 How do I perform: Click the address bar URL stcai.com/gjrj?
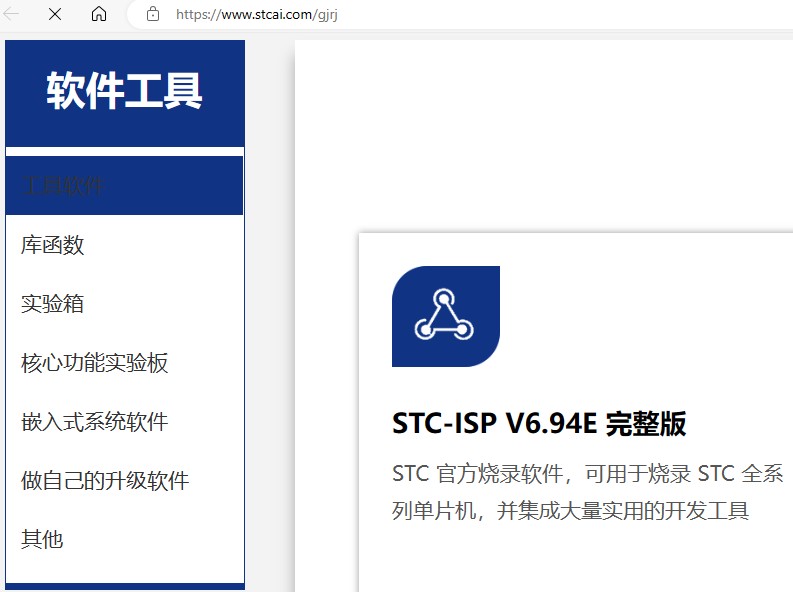(x=257, y=14)
